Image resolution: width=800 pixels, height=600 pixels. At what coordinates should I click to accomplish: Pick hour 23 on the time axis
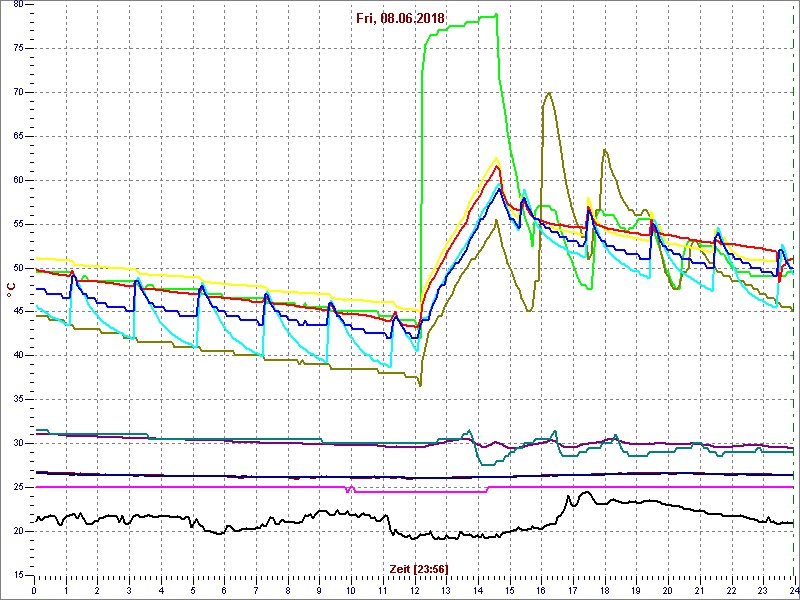[763, 592]
